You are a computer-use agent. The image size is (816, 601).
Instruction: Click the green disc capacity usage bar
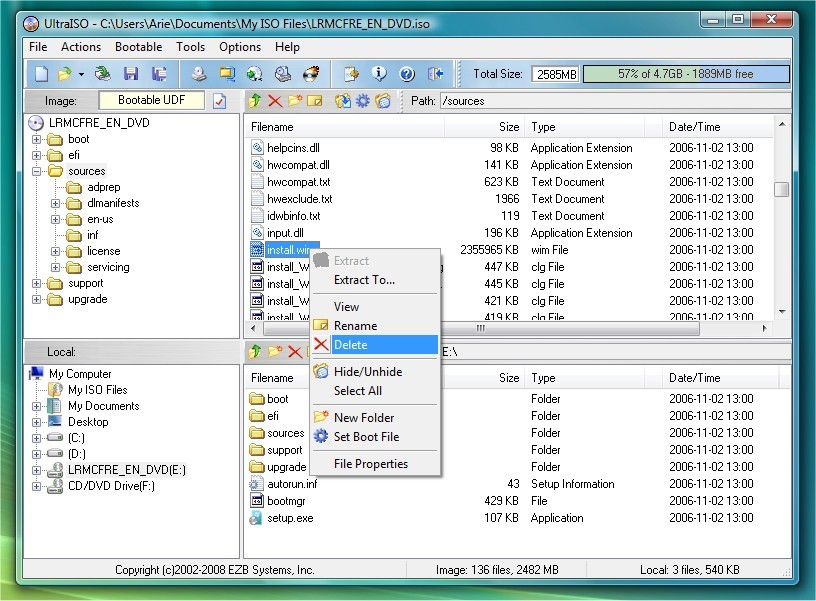[x=685, y=74]
